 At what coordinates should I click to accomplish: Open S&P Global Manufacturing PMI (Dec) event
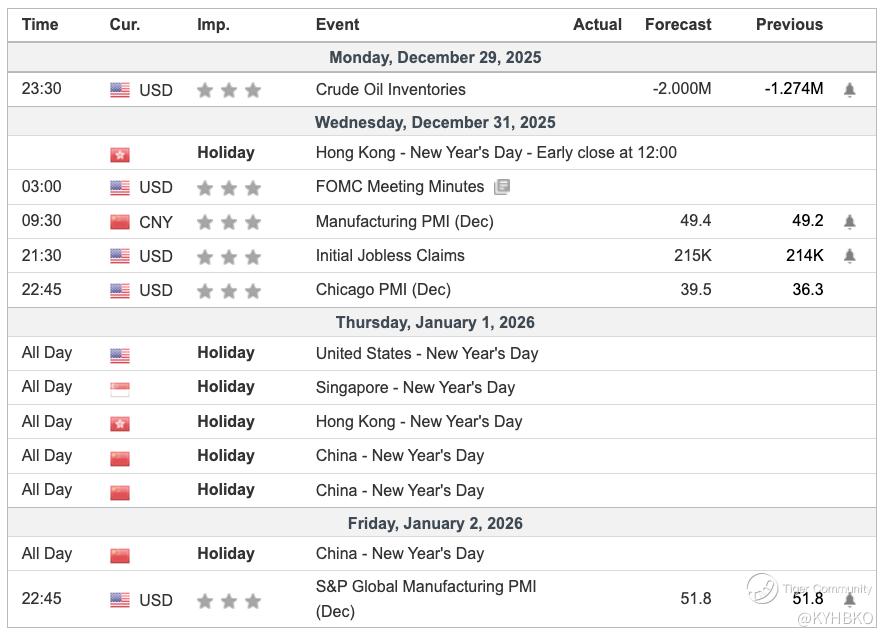click(x=426, y=598)
